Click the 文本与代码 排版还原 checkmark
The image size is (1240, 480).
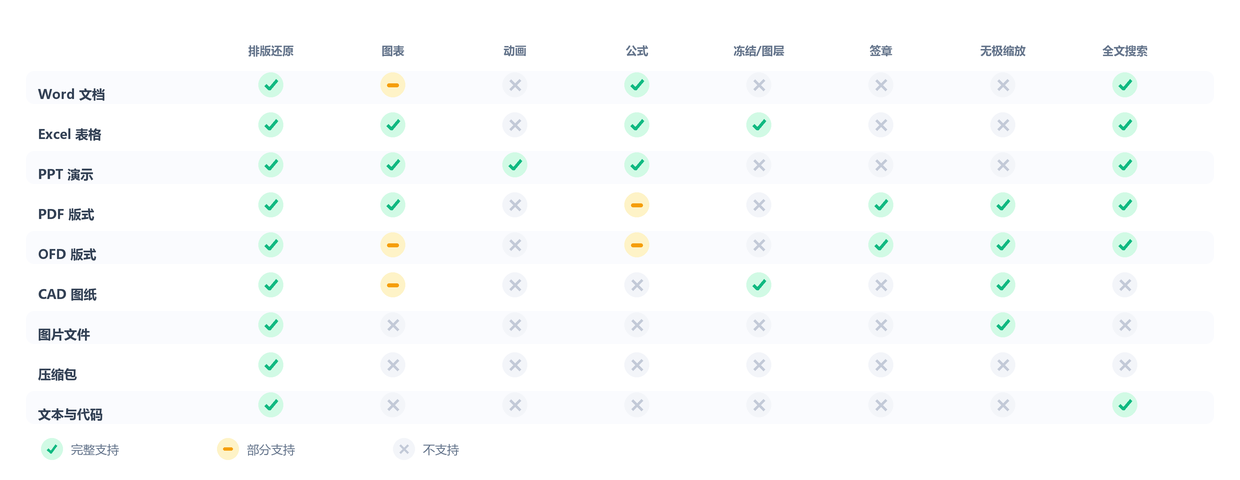tap(271, 405)
